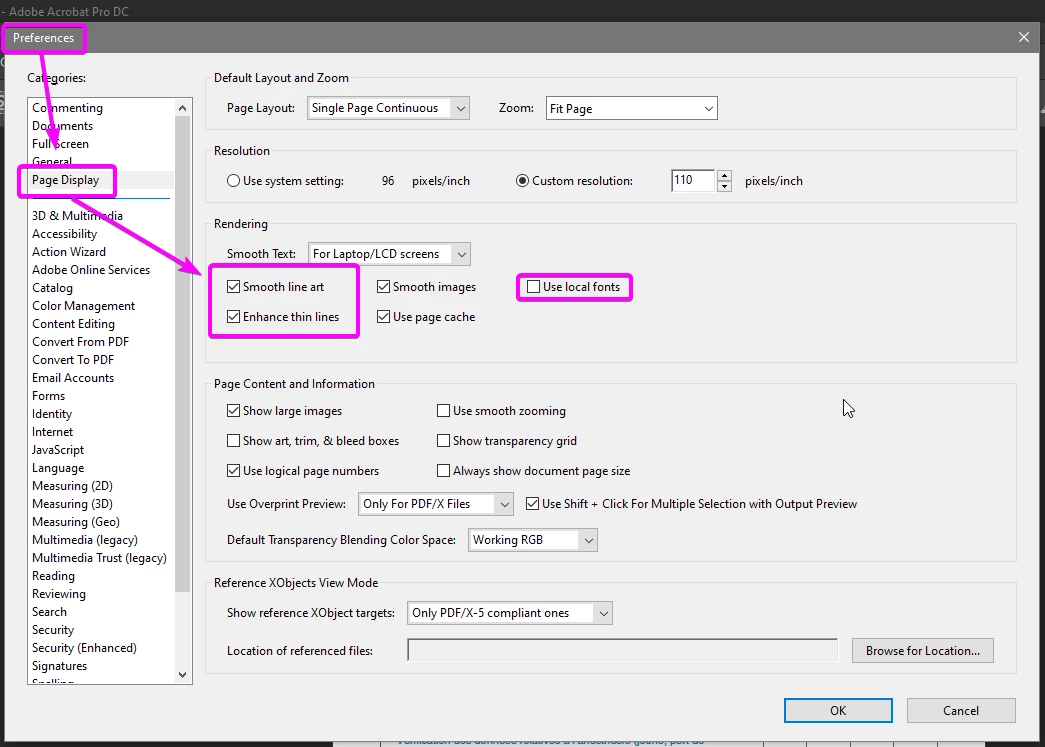Open Show reference XObject targets dropdown
Image resolution: width=1045 pixels, height=747 pixels.
510,613
